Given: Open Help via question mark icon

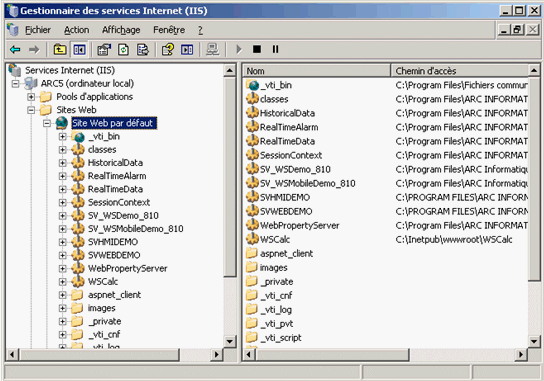Looking at the screenshot, I should click(168, 50).
